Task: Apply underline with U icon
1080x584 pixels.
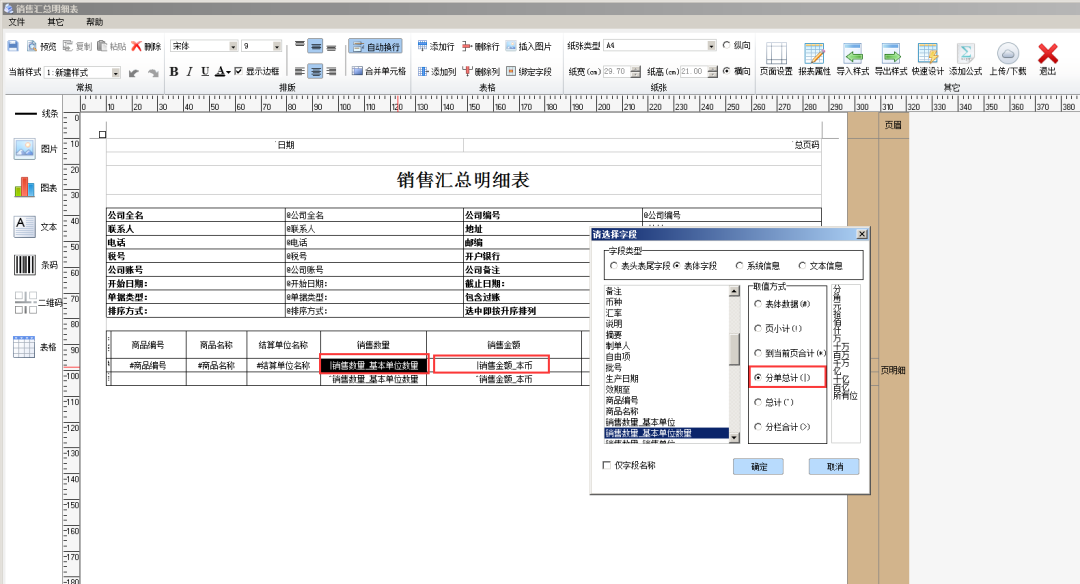Action: [205, 72]
